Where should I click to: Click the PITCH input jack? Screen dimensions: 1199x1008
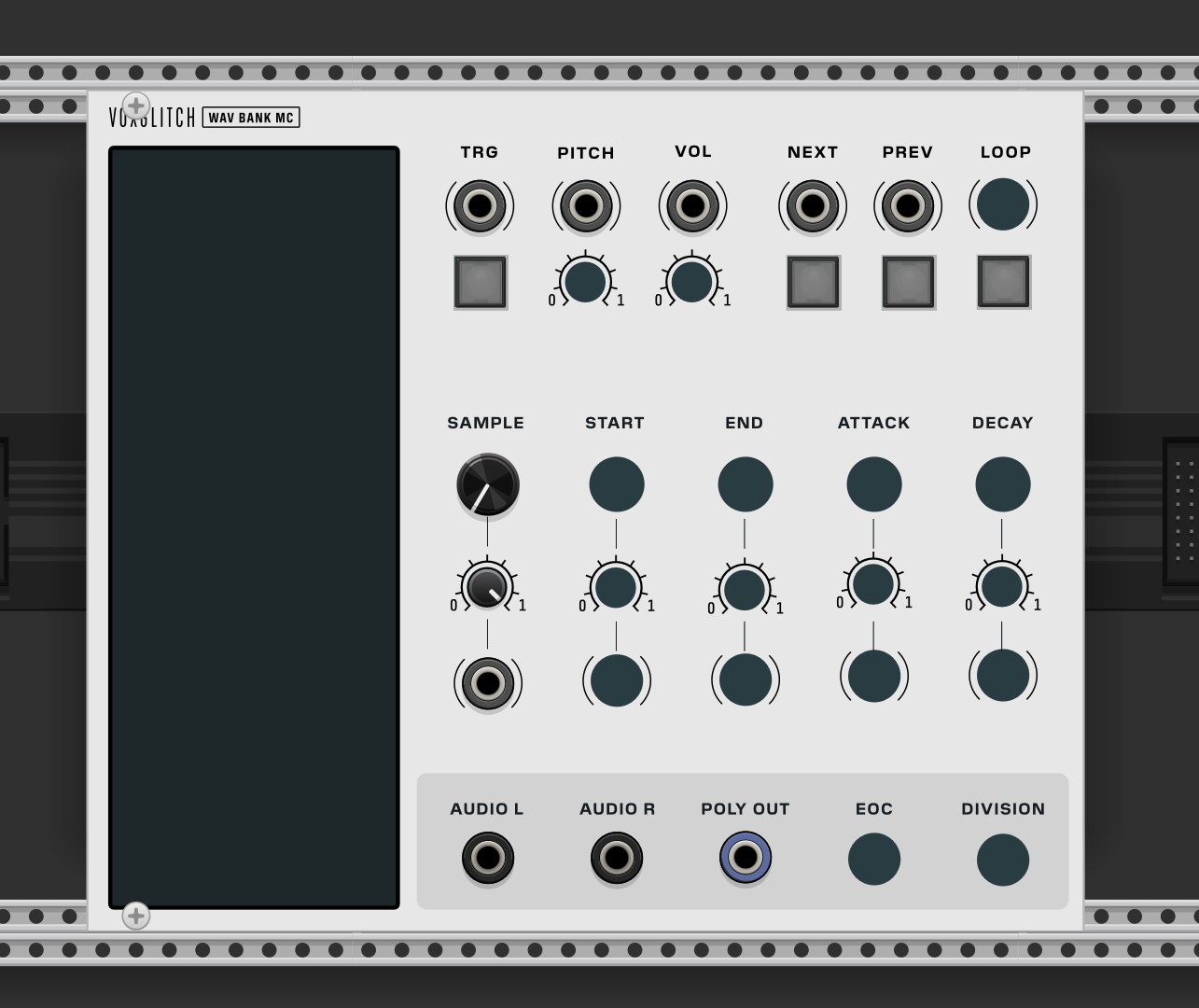(586, 205)
